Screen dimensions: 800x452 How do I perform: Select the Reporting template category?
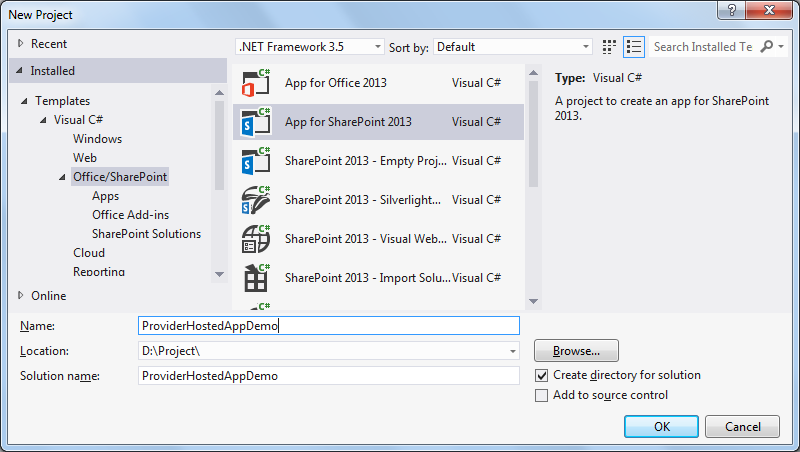pyautogui.click(x=99, y=271)
